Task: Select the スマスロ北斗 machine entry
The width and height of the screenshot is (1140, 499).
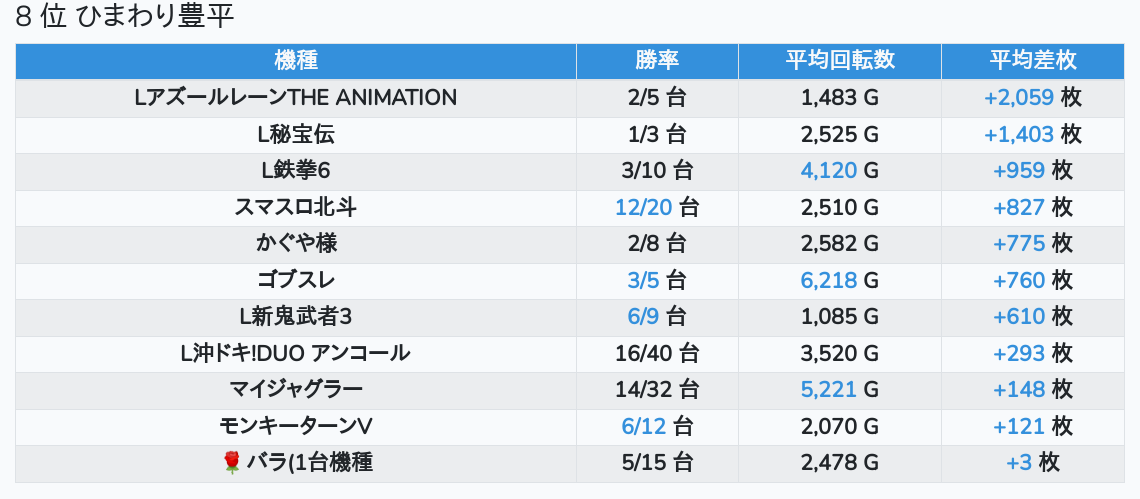Action: coord(296,208)
